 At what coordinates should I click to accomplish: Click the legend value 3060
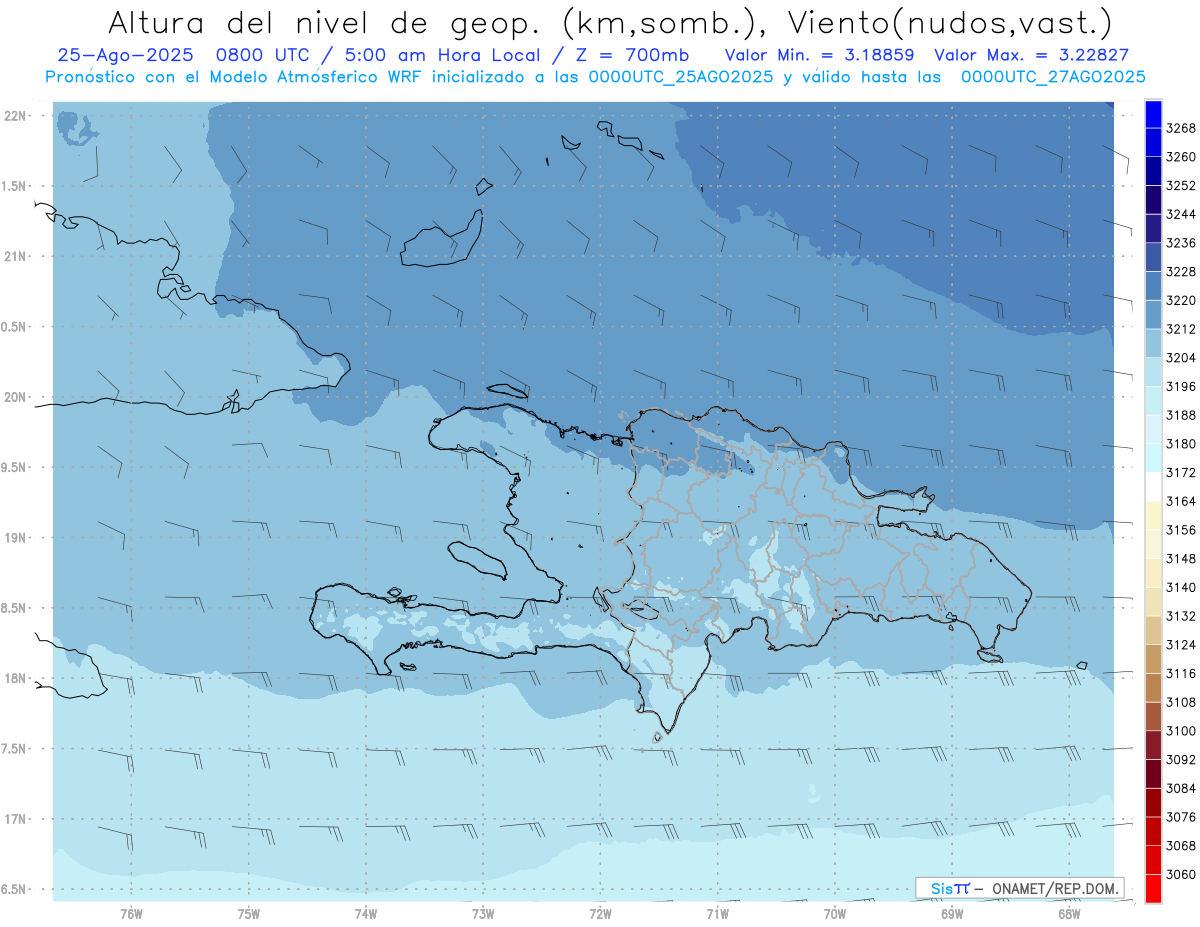click(x=1181, y=875)
